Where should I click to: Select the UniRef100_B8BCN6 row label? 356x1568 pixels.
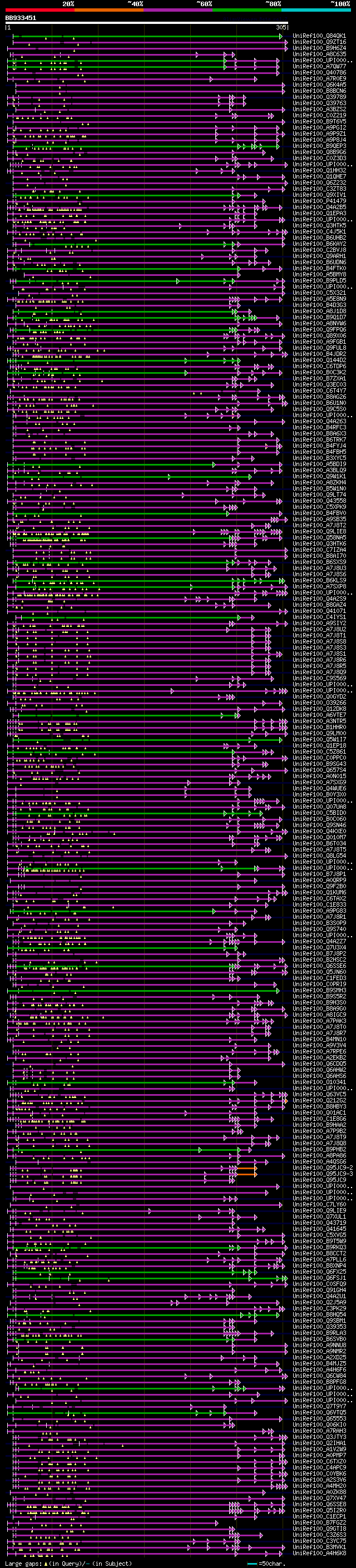(319, 91)
